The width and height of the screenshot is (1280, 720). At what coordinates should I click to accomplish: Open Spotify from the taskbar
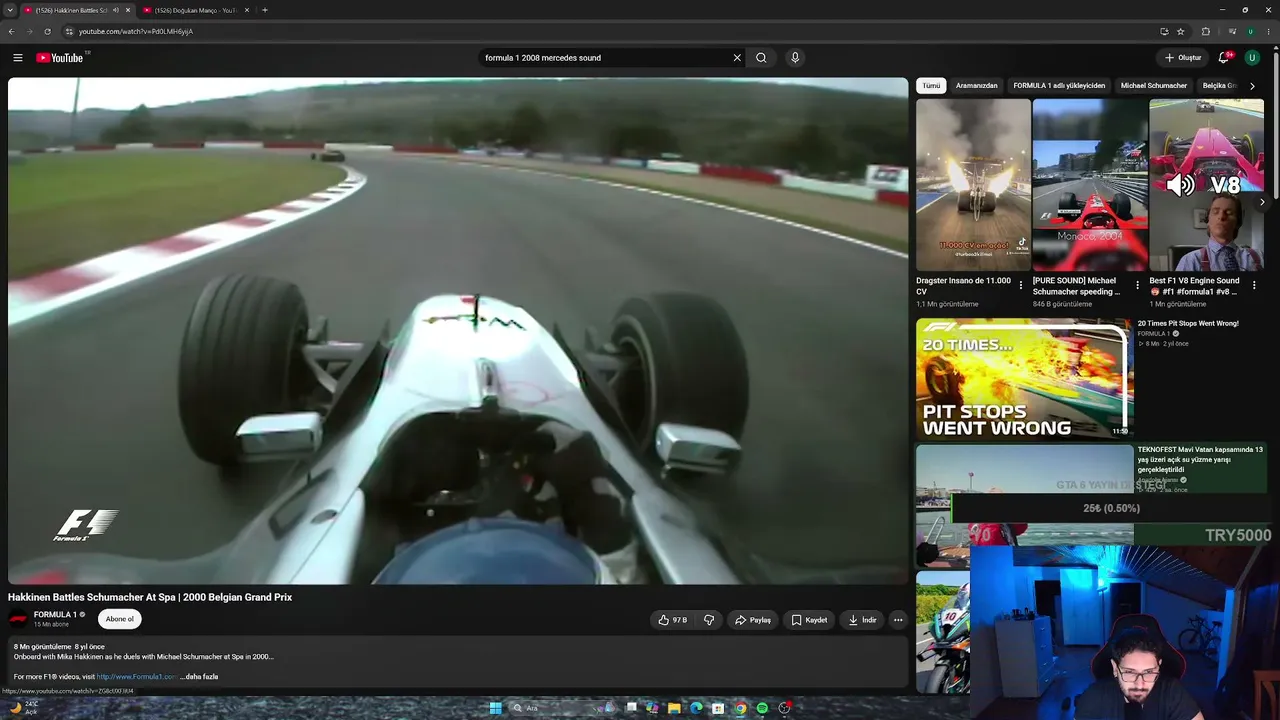(x=762, y=708)
